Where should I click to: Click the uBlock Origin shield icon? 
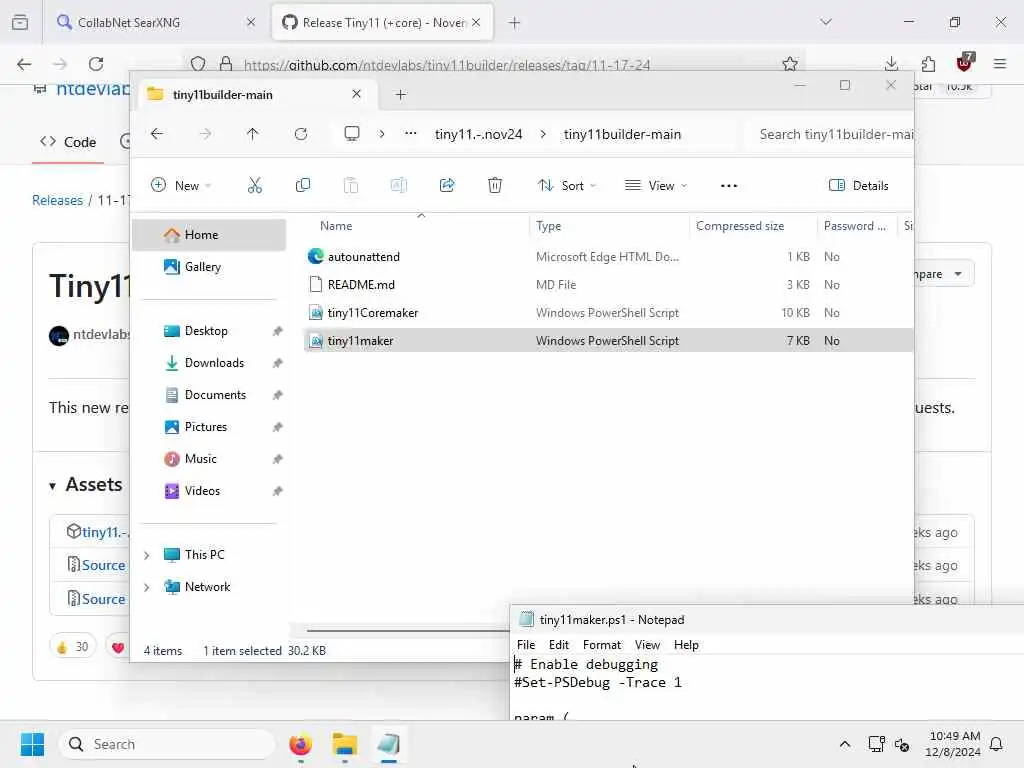tap(964, 63)
